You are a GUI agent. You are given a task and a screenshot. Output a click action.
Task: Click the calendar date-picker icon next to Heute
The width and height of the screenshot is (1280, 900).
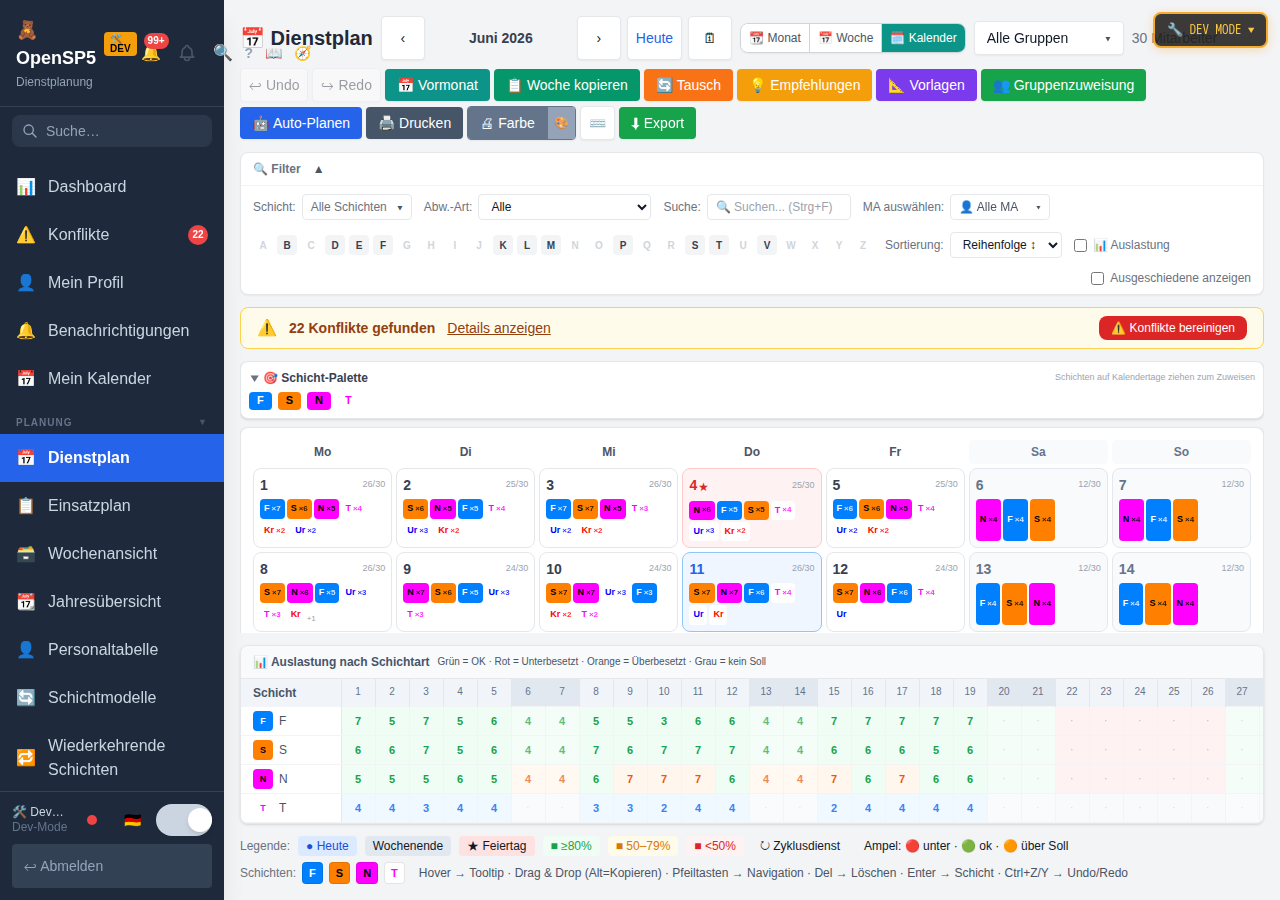click(710, 38)
